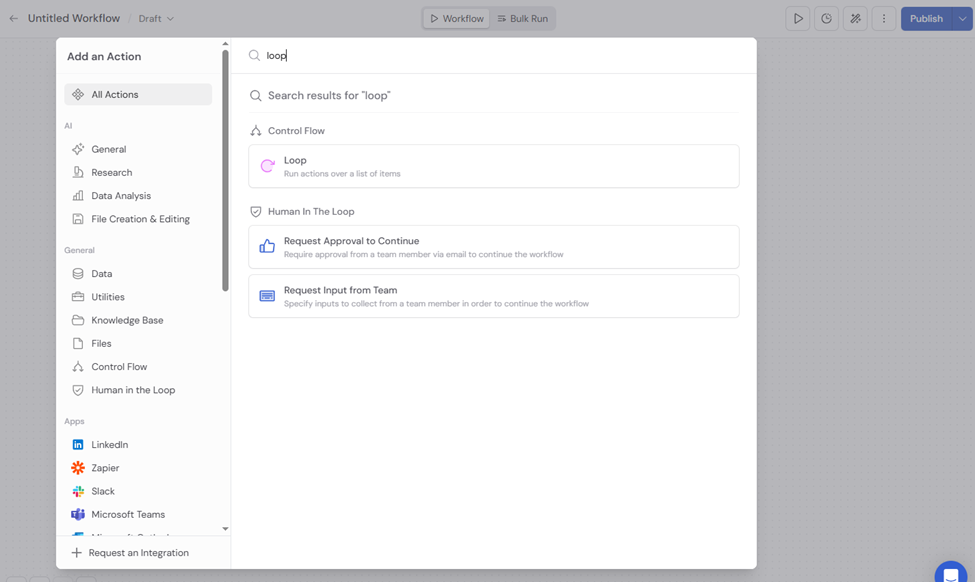Open the Slack app actions

pyautogui.click(x=138, y=491)
